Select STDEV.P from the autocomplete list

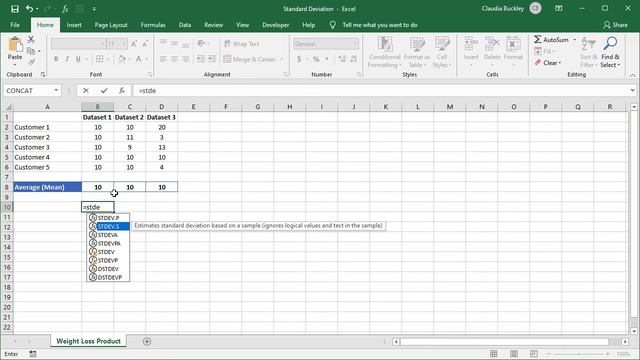click(x=108, y=218)
